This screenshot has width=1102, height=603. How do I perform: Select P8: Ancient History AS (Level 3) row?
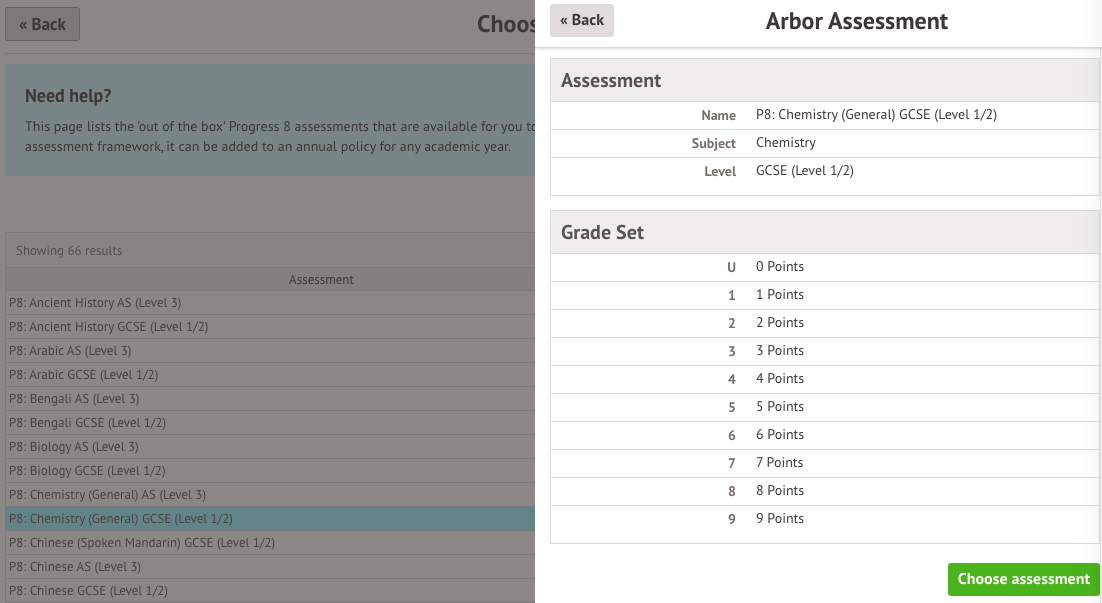tap(95, 303)
